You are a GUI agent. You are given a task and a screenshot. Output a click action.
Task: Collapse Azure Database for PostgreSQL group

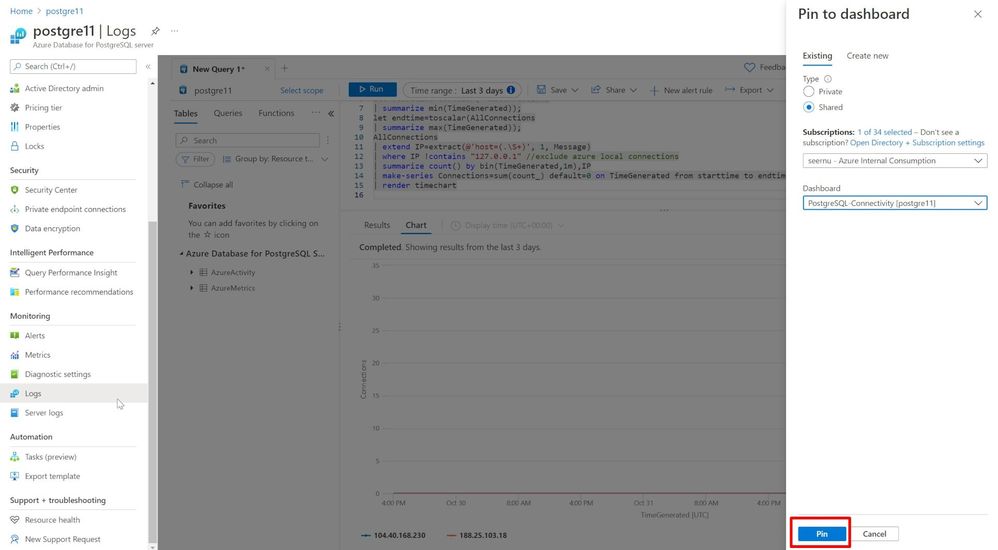point(181,253)
